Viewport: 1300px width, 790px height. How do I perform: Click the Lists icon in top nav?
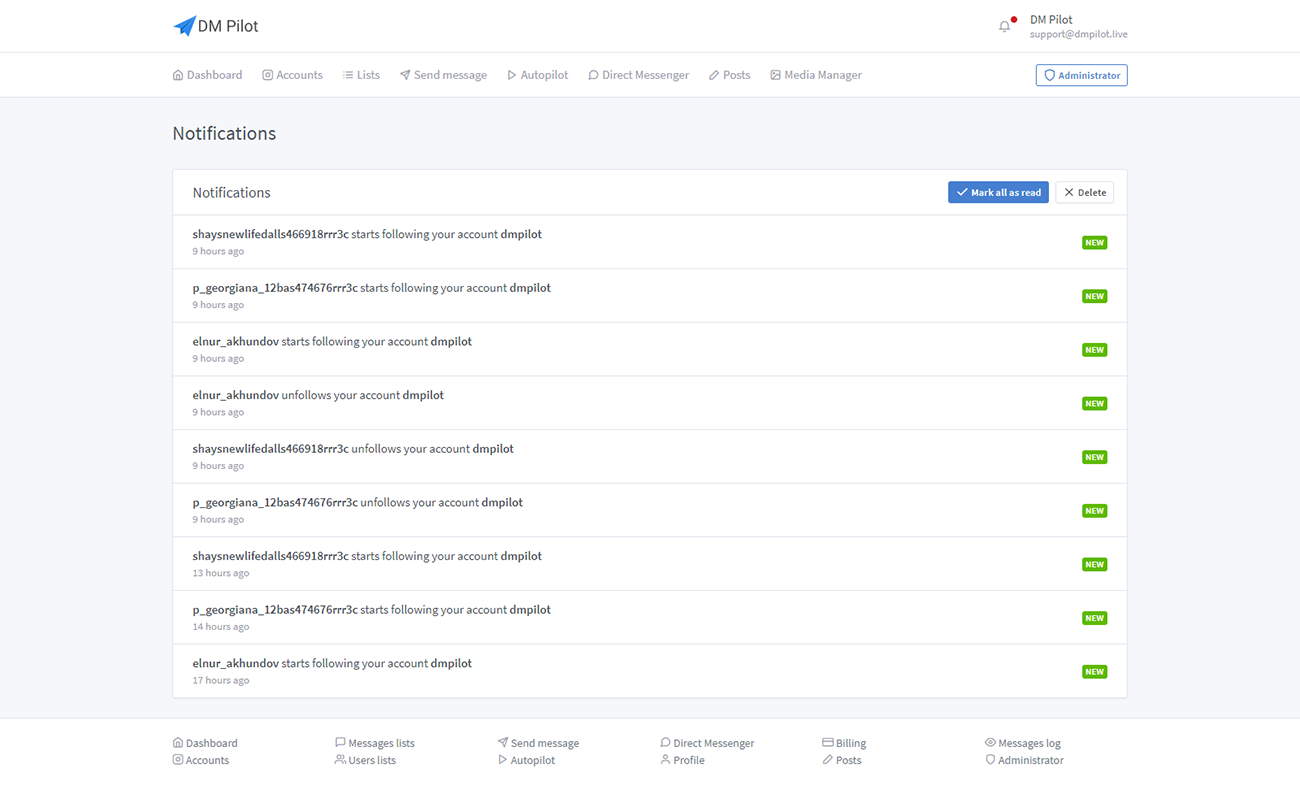[348, 75]
